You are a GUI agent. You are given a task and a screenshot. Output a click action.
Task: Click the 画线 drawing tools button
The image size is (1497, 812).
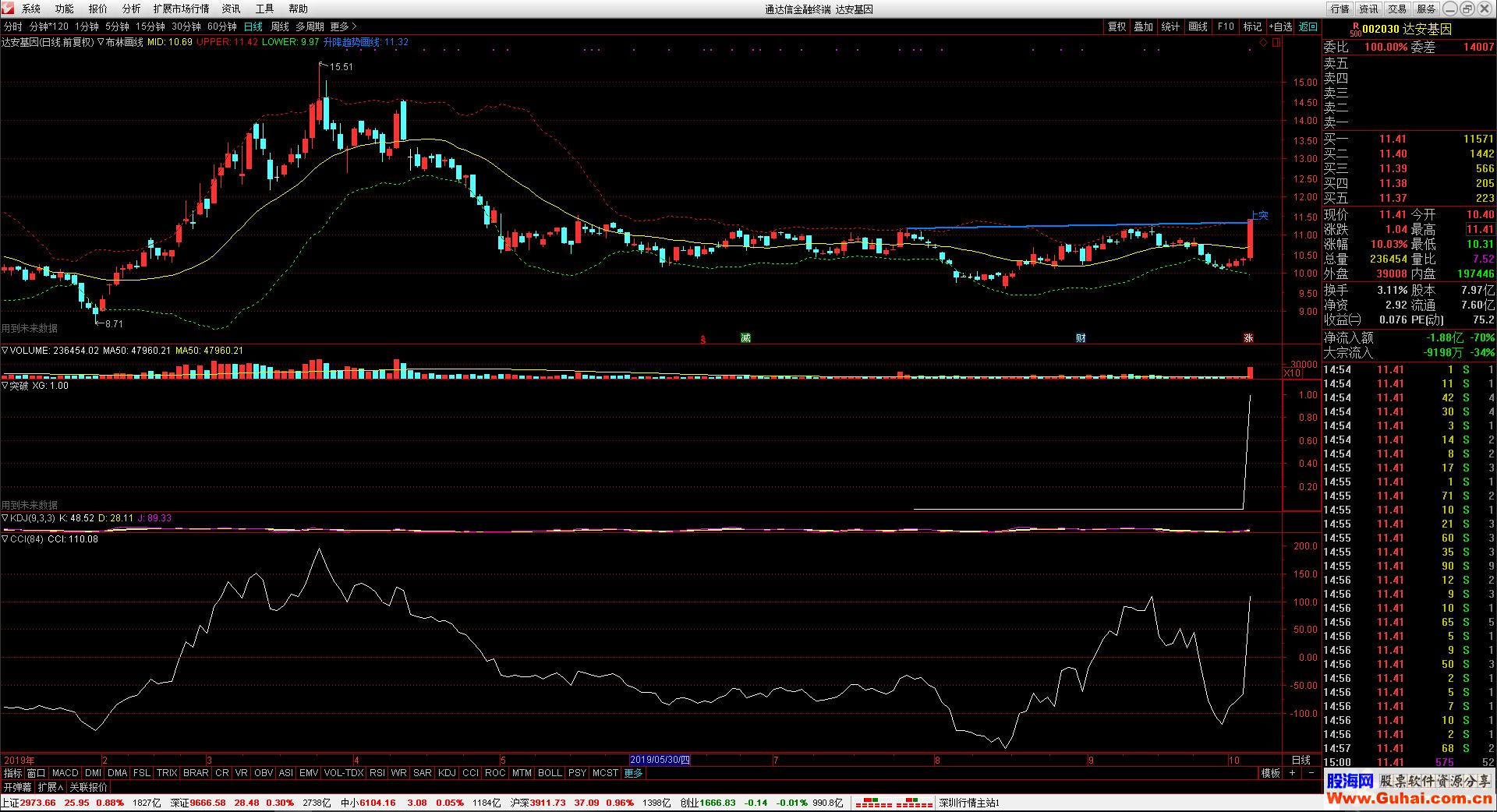coord(1198,26)
